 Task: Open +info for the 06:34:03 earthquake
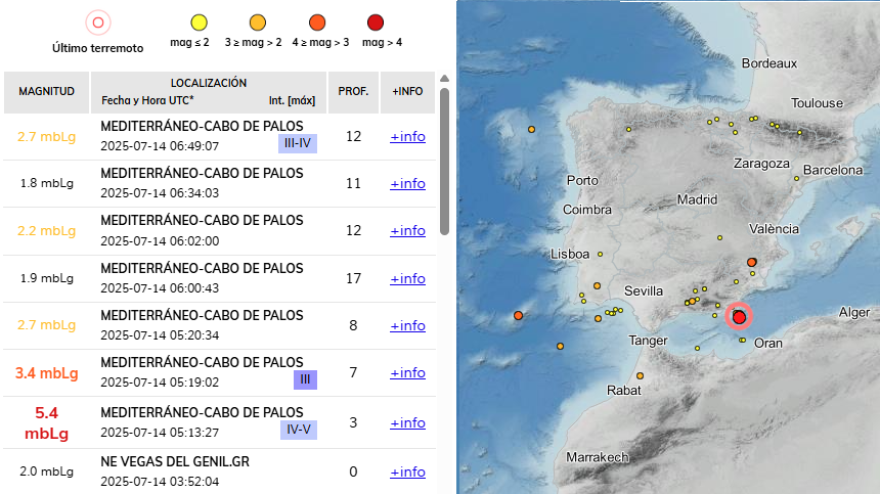click(407, 184)
